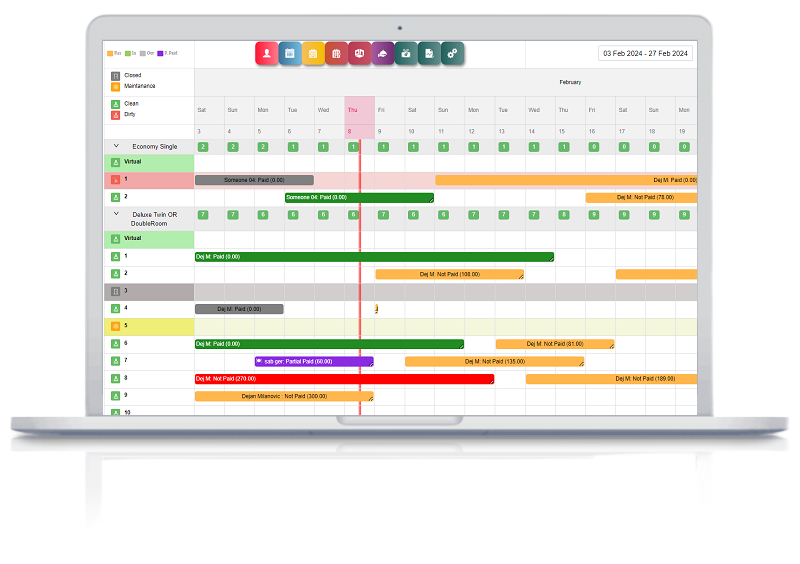Screen dimensions: 800x564
Task: Click the purple sab ger: Partial Paid booking bar
Action: [314, 362]
